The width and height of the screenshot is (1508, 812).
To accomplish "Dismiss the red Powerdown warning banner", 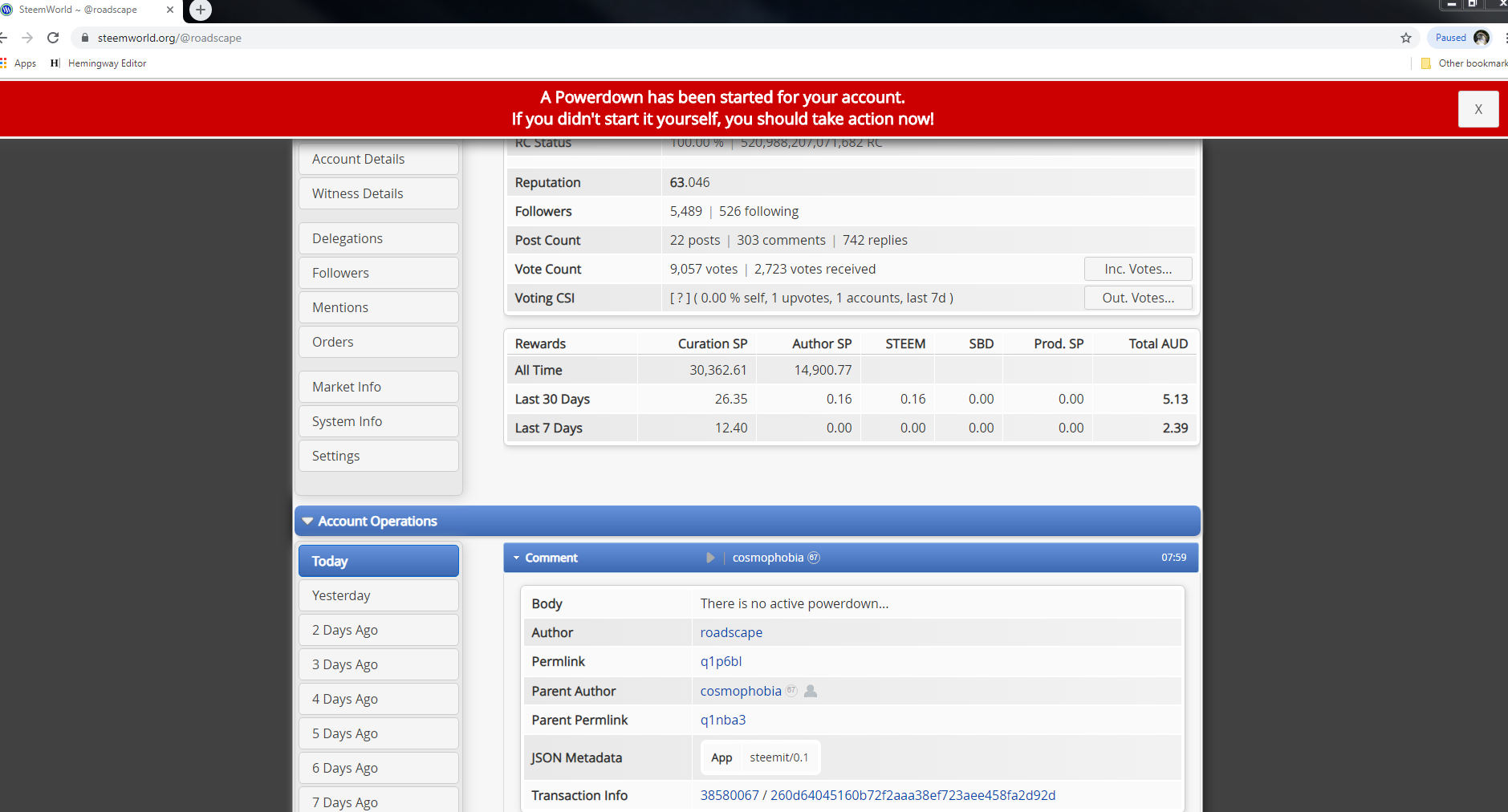I will [1478, 109].
